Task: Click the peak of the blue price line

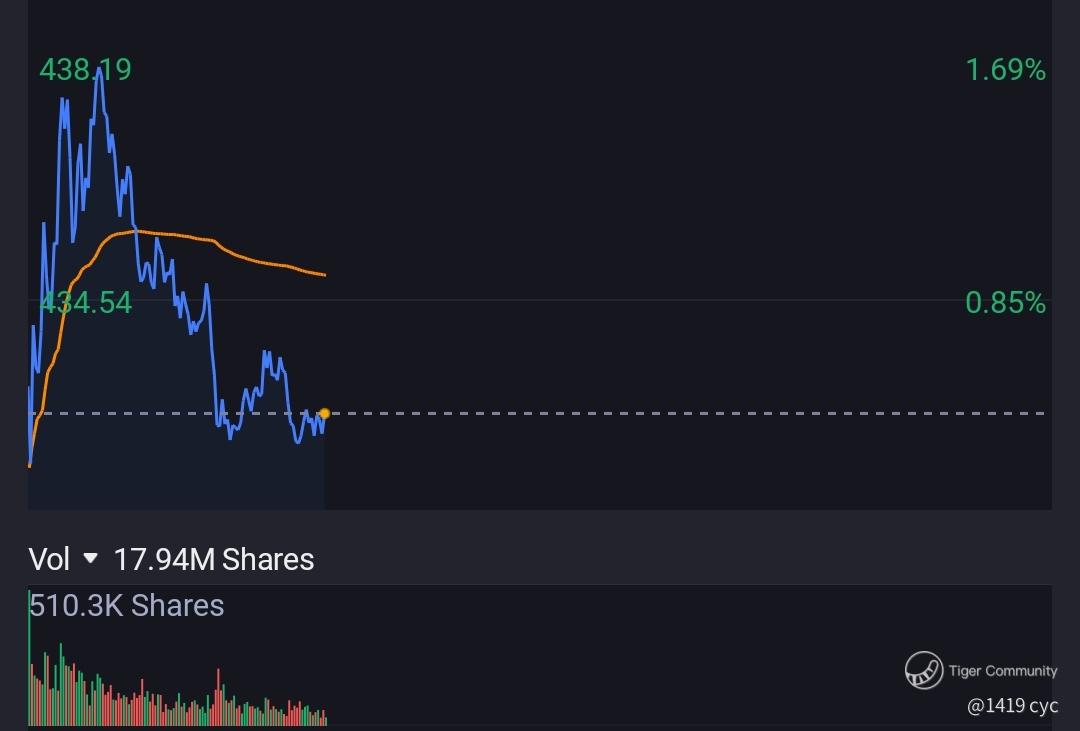Action: coord(99,72)
